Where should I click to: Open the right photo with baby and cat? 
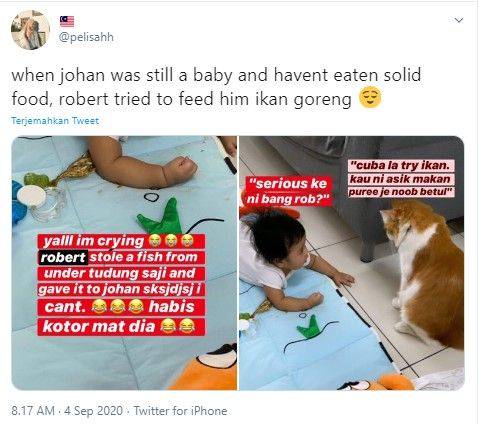352,263
